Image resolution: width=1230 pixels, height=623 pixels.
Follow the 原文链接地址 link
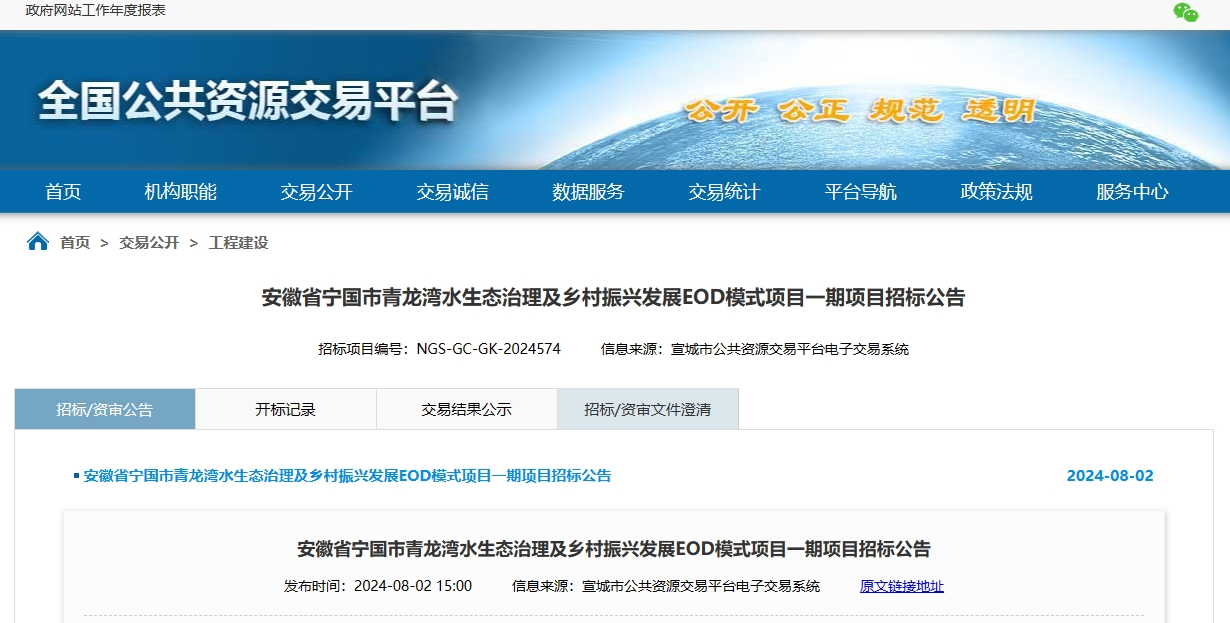pos(902,586)
